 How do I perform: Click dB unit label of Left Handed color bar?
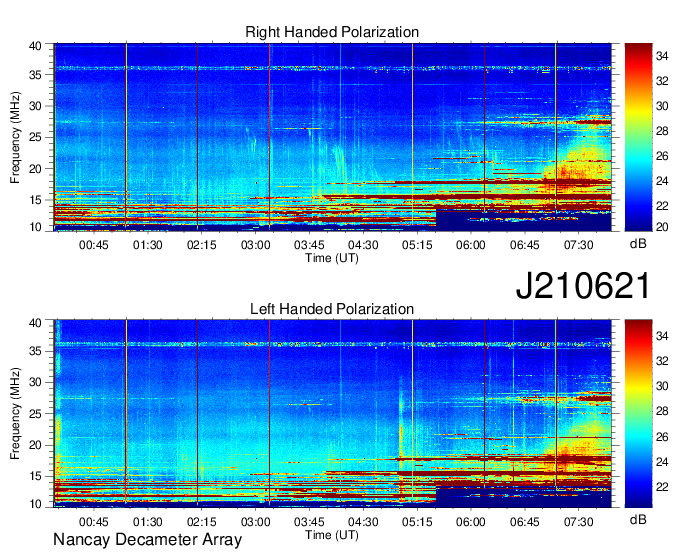click(638, 519)
